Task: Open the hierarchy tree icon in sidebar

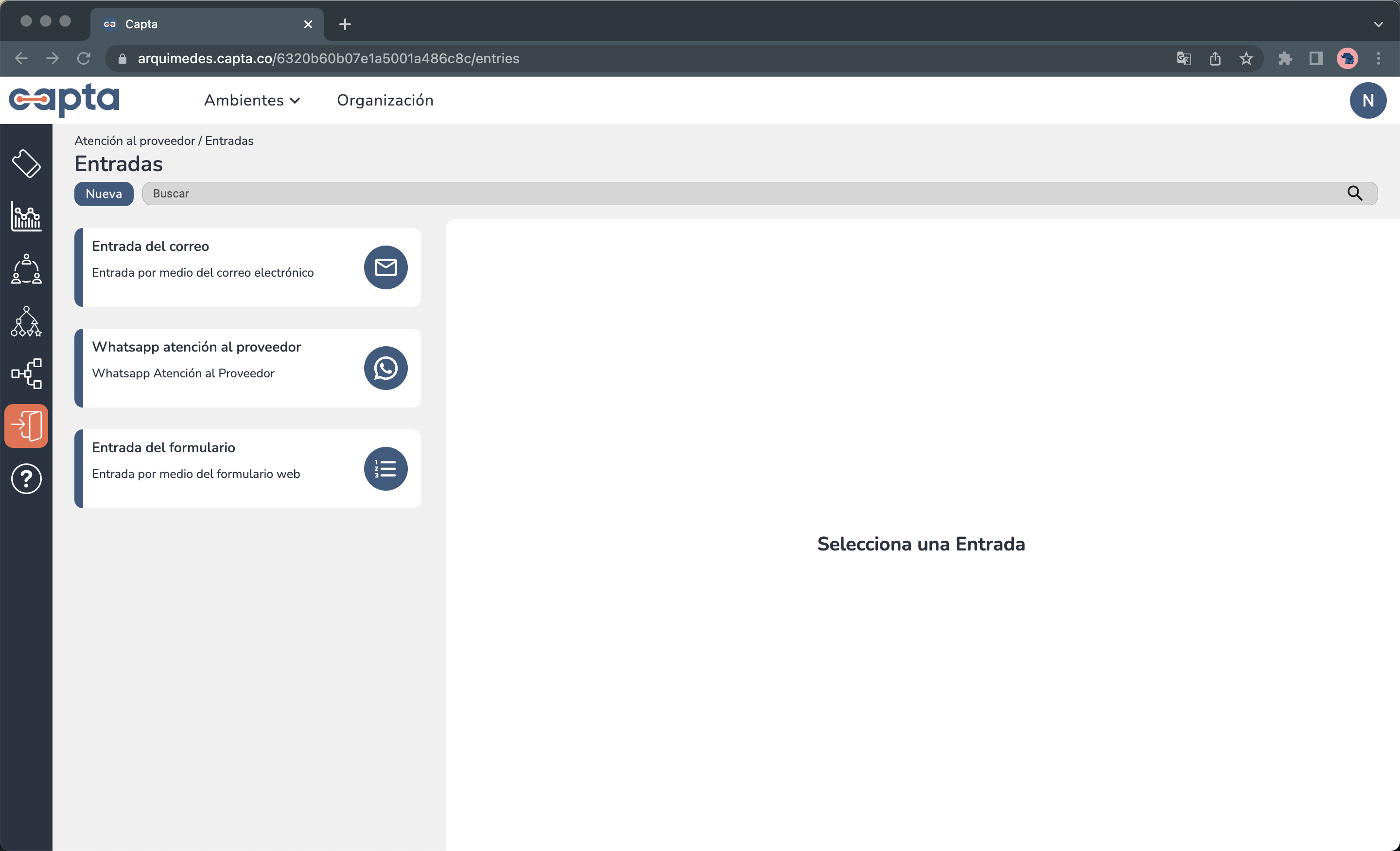Action: pos(26,321)
